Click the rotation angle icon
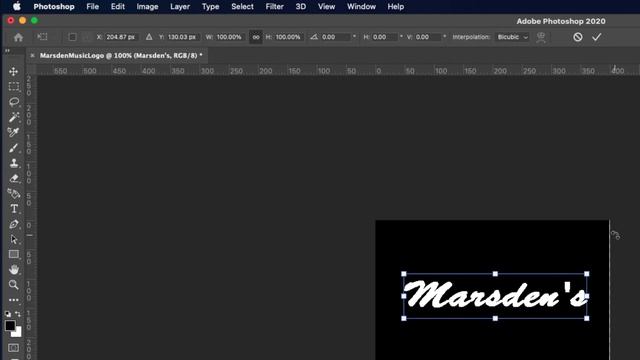Viewport: 640px width, 360px height. 313,37
